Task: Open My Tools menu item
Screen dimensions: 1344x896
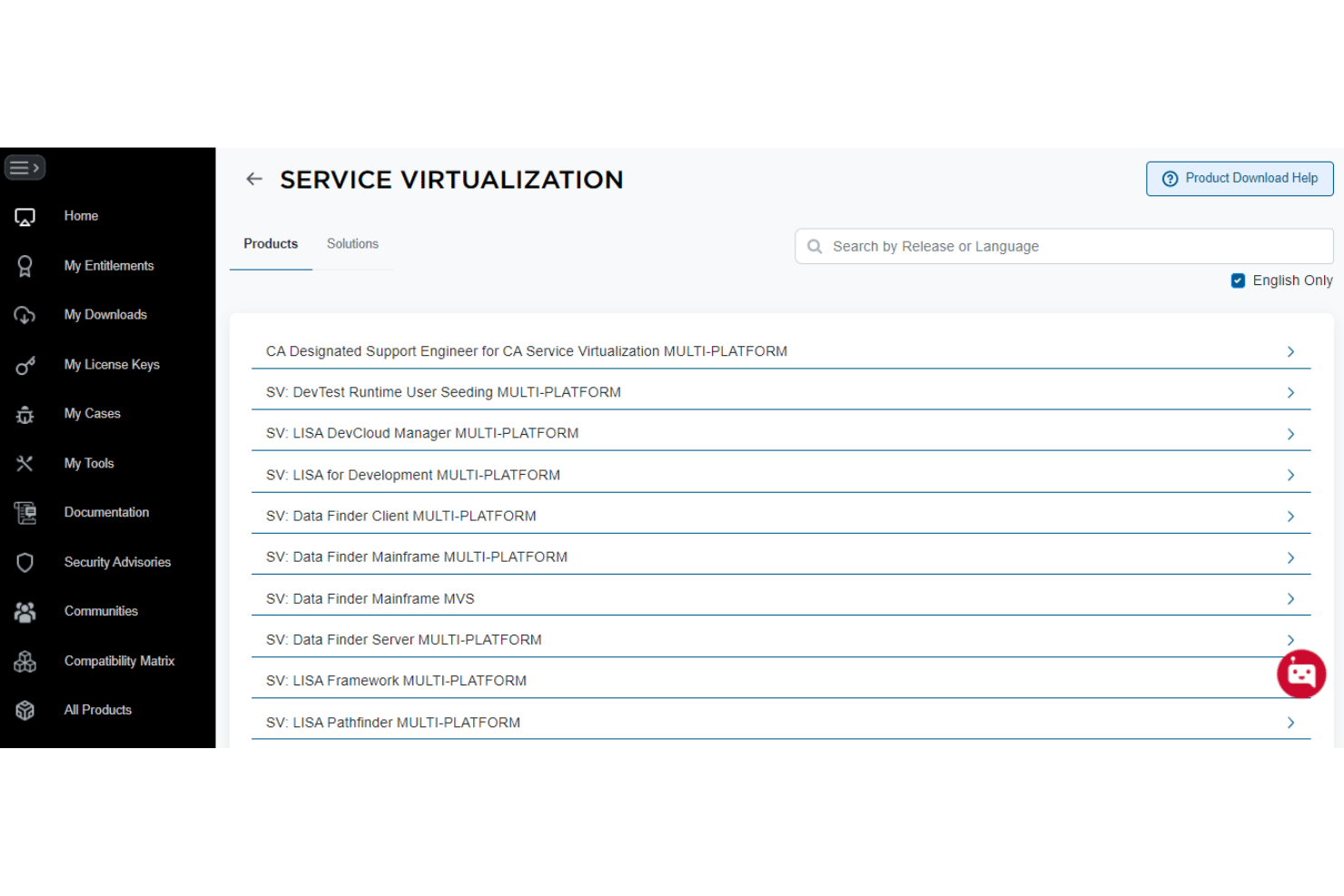Action: click(89, 464)
